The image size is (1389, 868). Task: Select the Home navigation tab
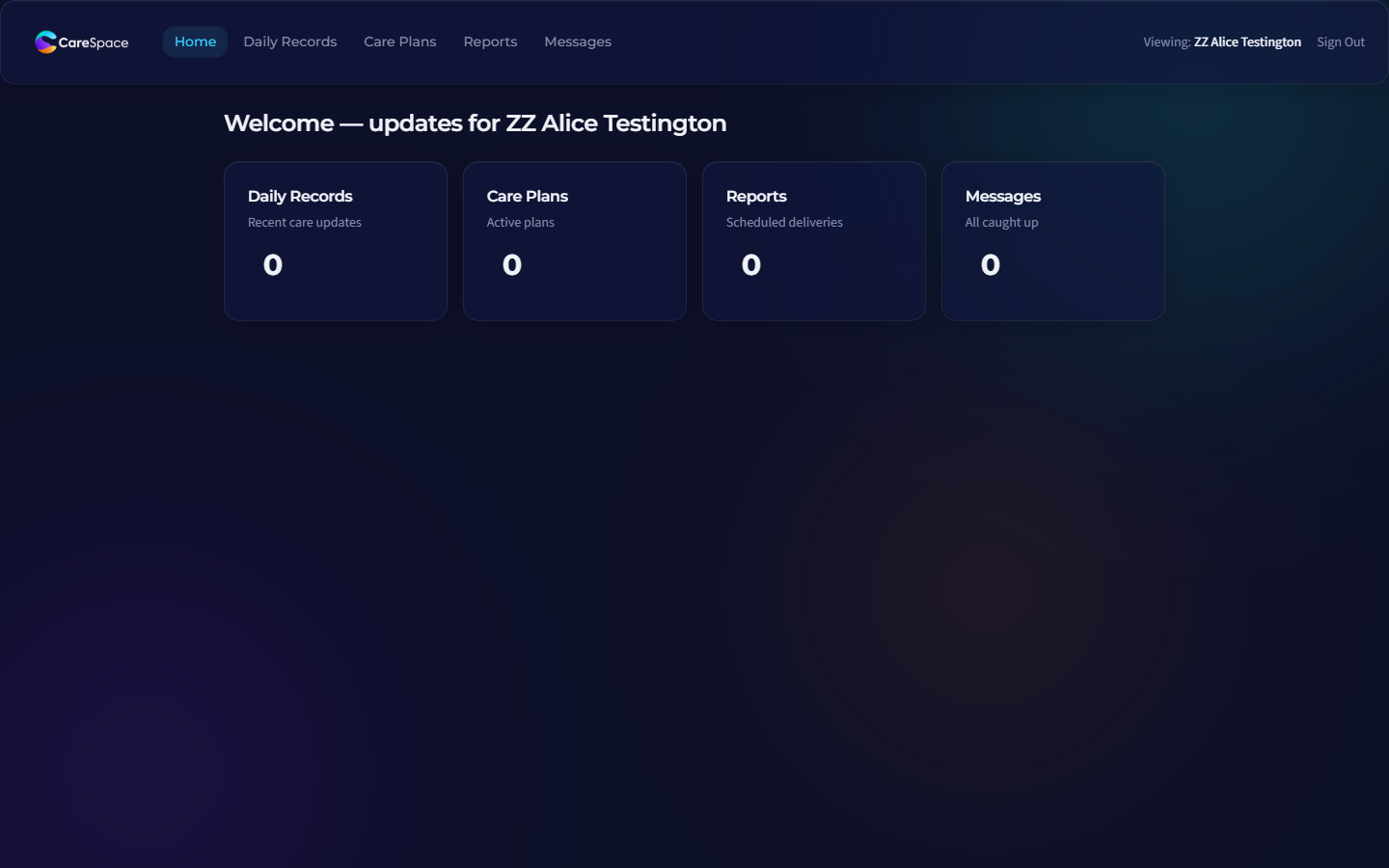195,41
